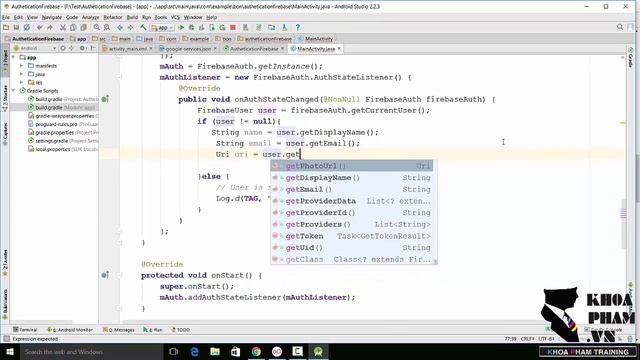
Task: Click the Attach debugger to process icon
Action: pyautogui.click(x=212, y=27)
